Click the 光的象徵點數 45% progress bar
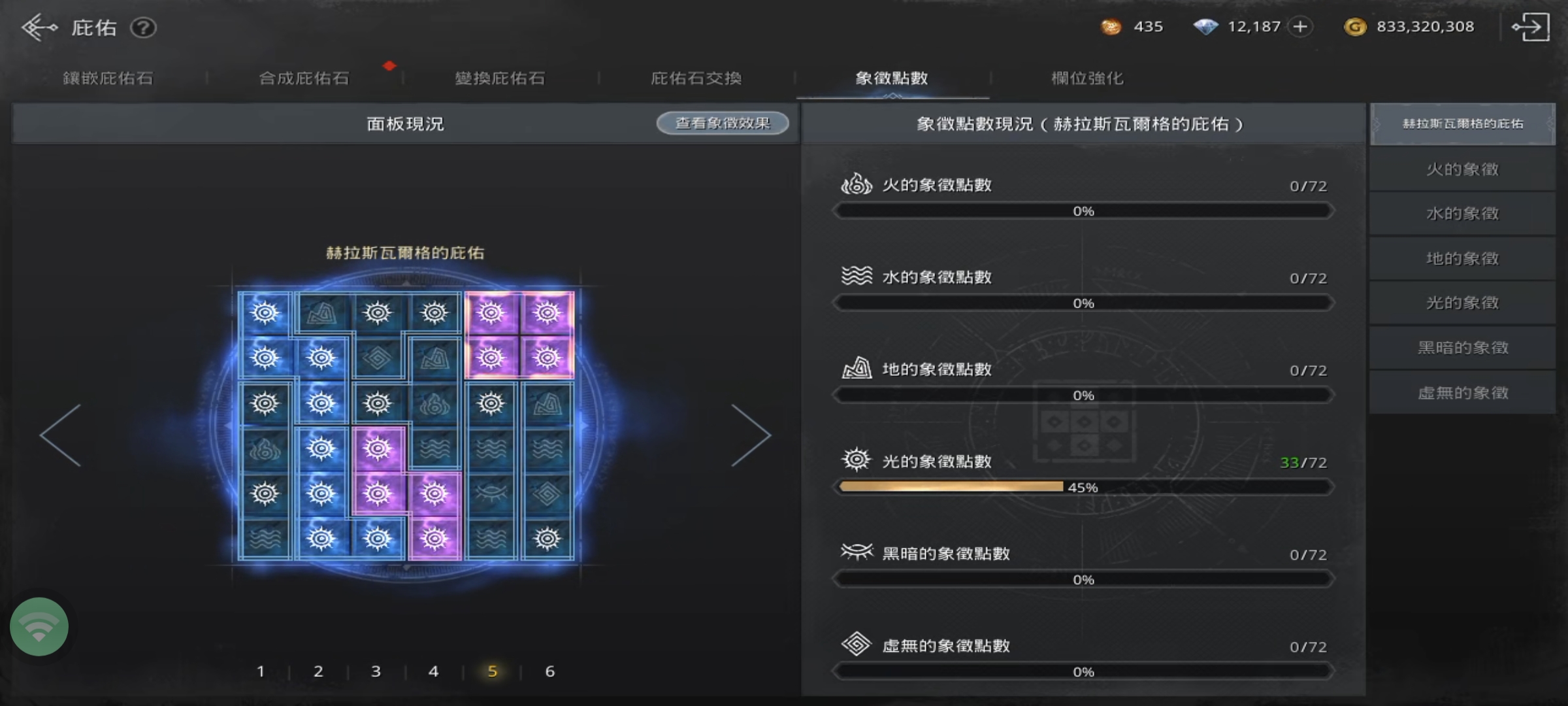 pyautogui.click(x=1083, y=487)
